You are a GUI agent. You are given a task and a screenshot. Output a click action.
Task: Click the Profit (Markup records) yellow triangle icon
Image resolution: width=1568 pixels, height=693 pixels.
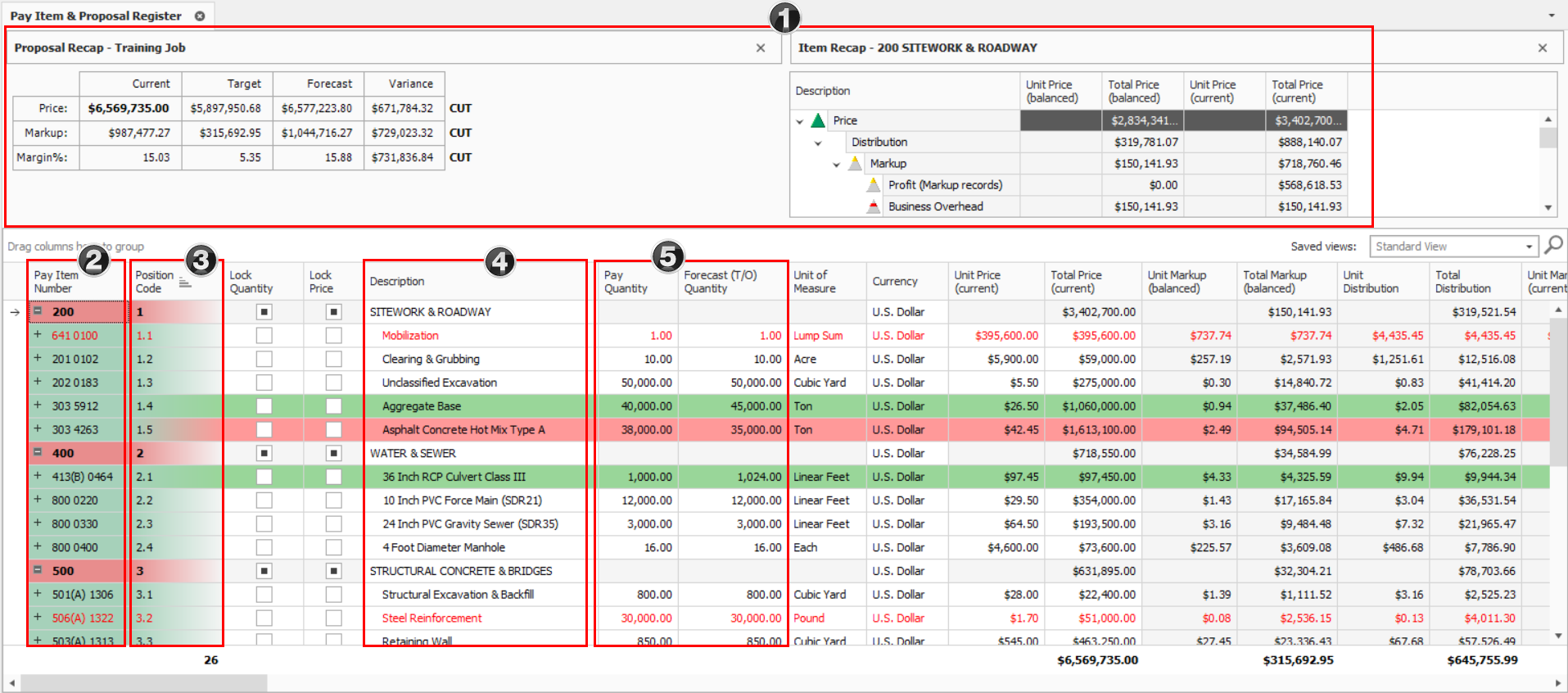[x=874, y=185]
